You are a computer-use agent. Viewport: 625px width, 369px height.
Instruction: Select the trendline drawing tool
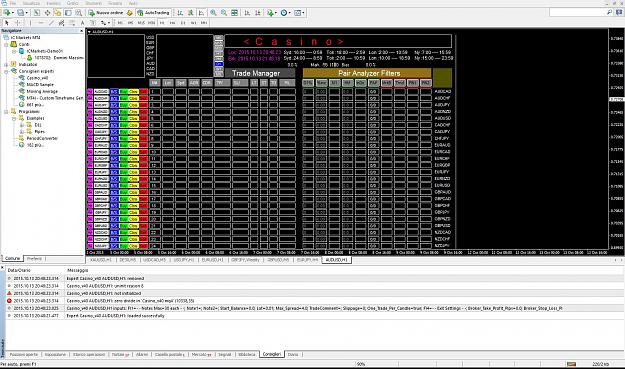[51, 23]
